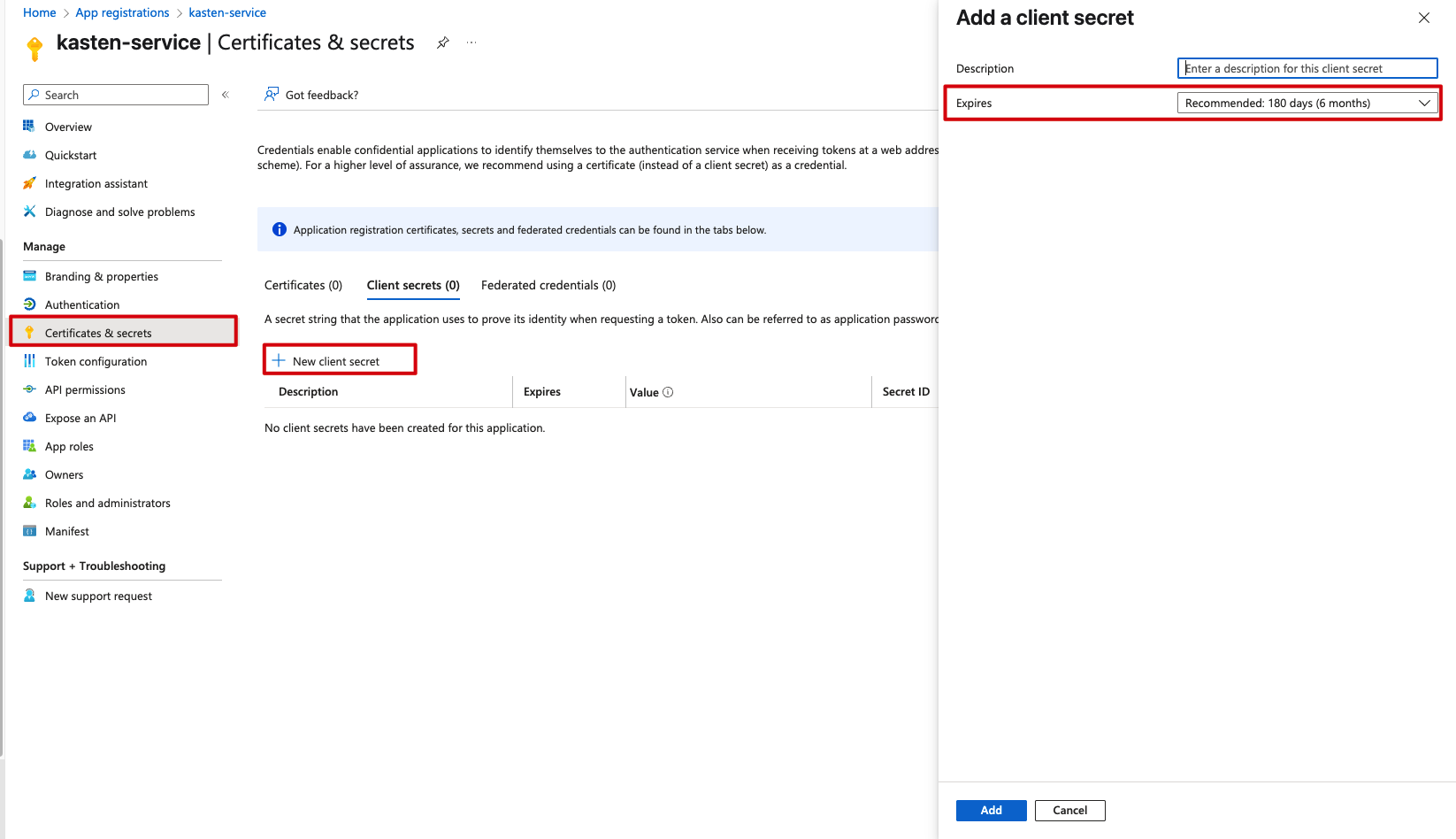Click the Certificates & secrets key icon in the sidebar
1456x839 pixels.
coord(29,333)
